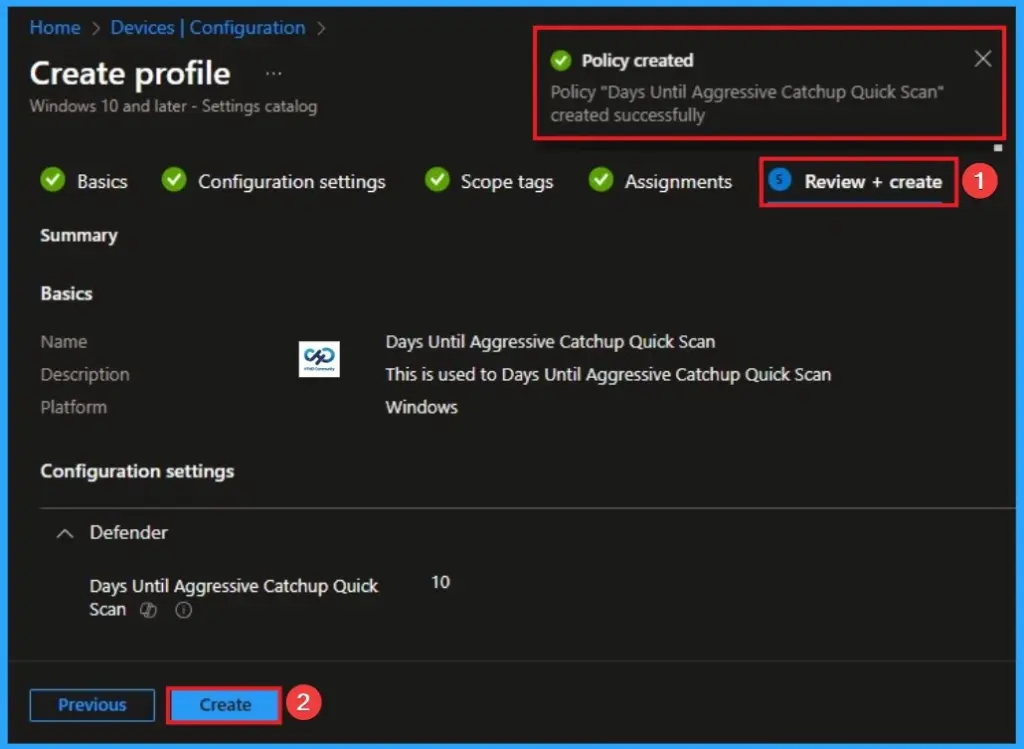Click the copy icon beside Days Until setting
The image size is (1024, 749).
tap(149, 610)
